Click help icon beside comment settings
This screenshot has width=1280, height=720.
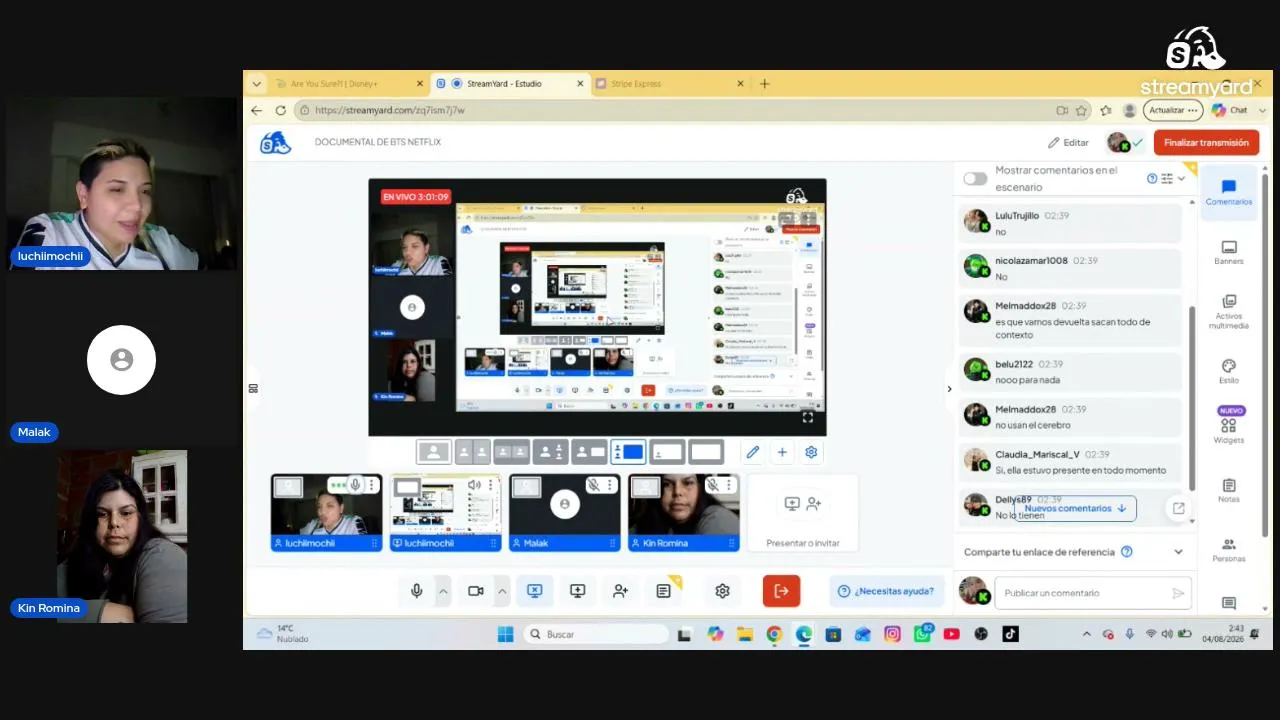coord(1152,179)
